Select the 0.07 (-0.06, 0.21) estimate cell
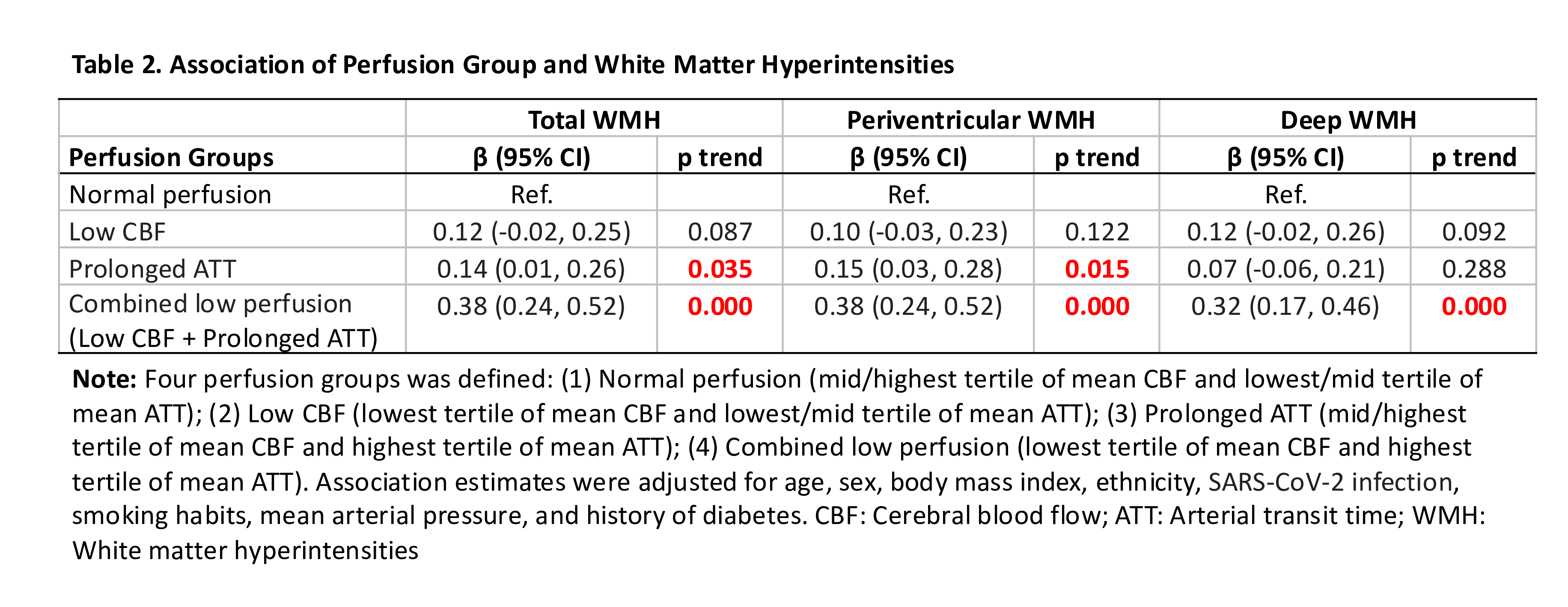The image size is (1568, 607). pyautogui.click(x=1285, y=269)
